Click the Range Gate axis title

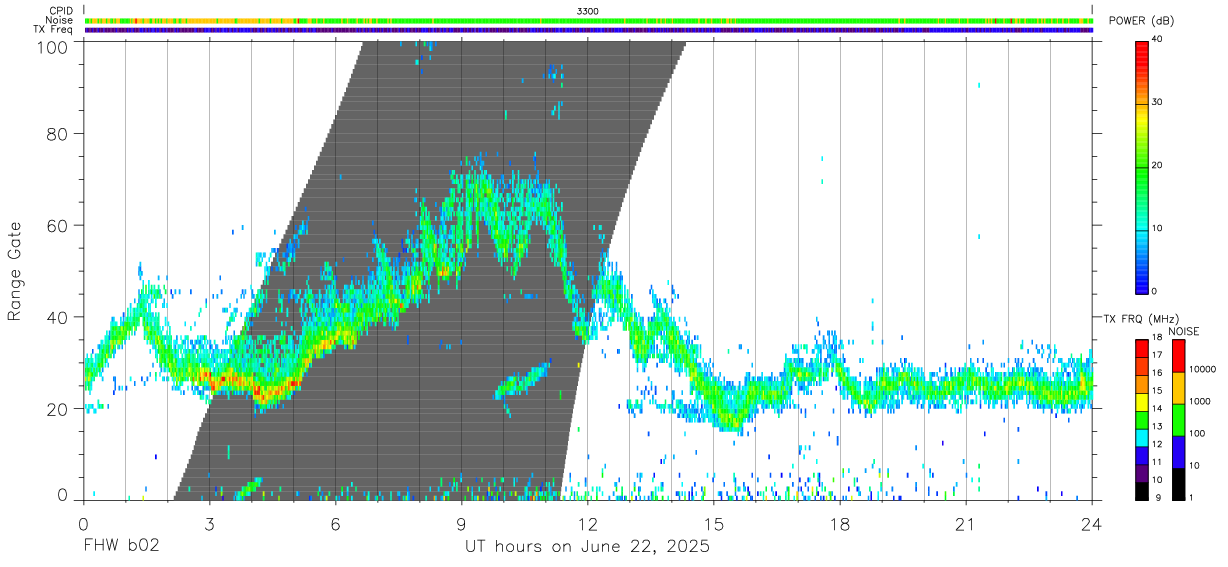[15, 271]
